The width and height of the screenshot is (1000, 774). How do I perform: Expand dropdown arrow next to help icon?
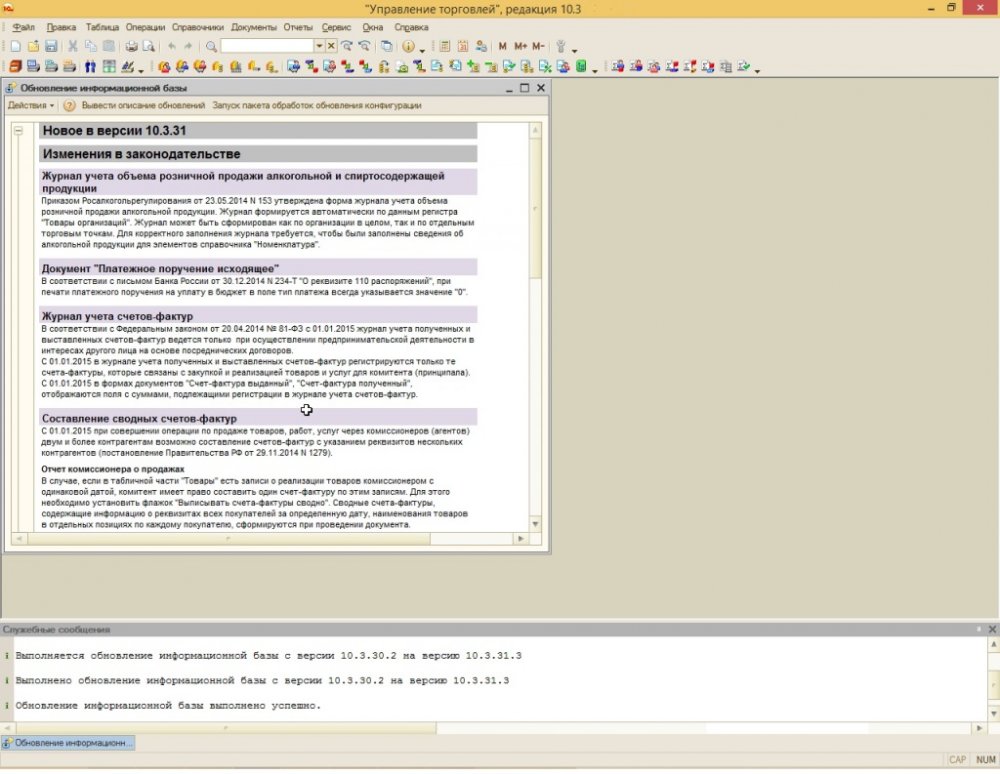coord(422,49)
